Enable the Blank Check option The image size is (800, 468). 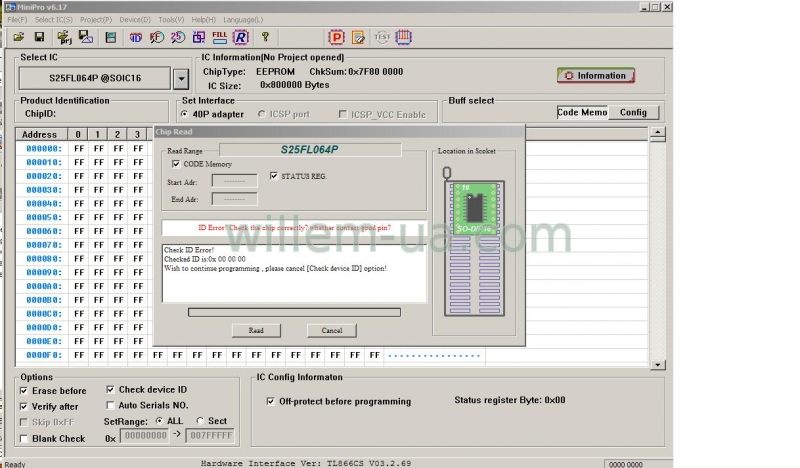tap(24, 438)
